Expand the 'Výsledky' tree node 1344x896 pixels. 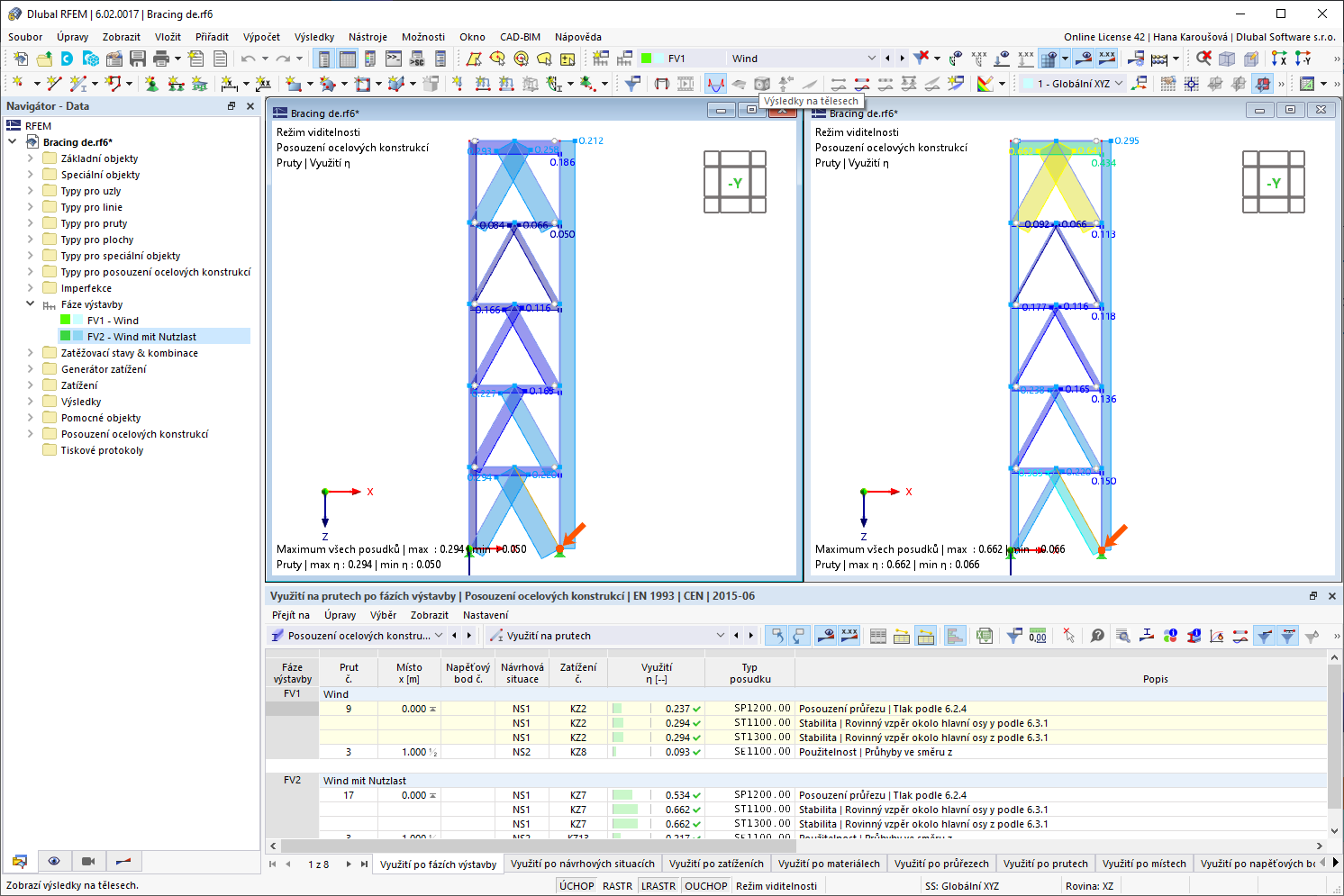tap(31, 402)
